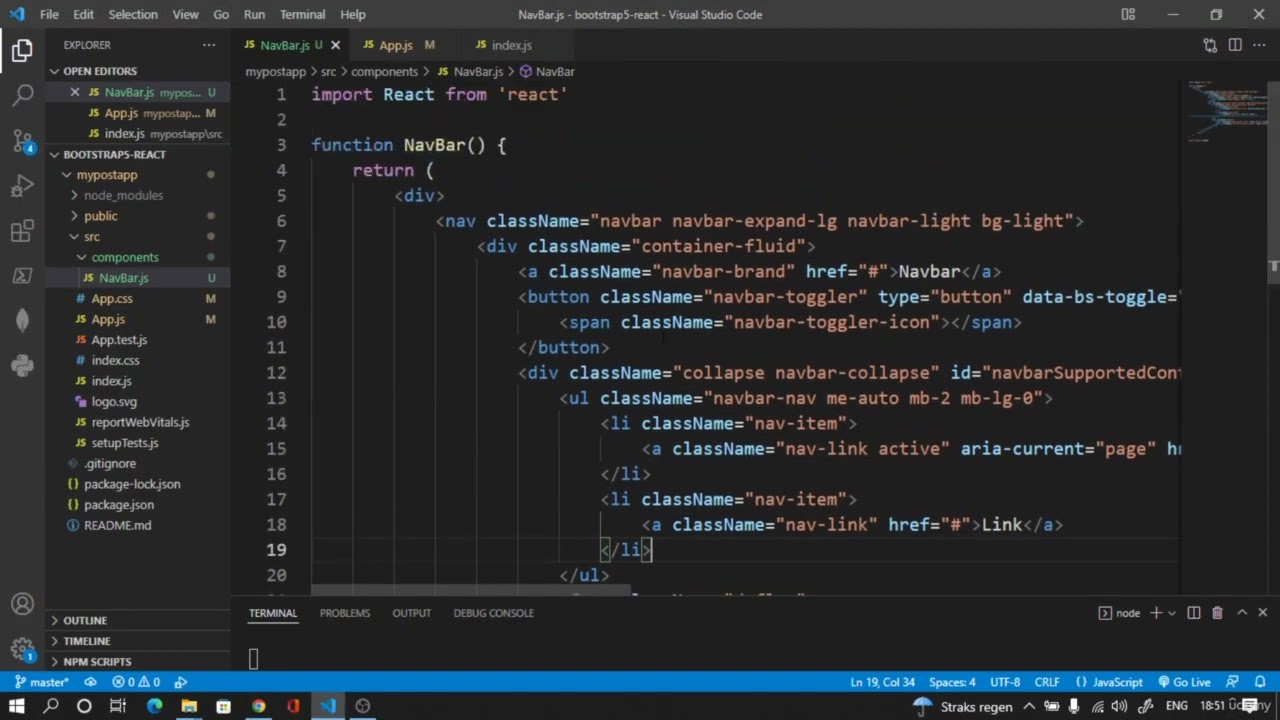The width and height of the screenshot is (1280, 720).
Task: Open the File menu
Action: click(49, 14)
